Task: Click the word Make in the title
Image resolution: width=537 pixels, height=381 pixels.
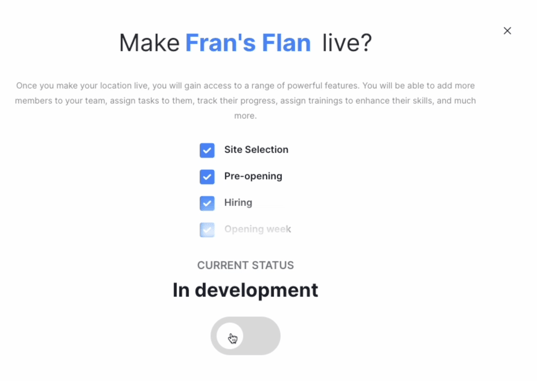Action: [x=149, y=43]
